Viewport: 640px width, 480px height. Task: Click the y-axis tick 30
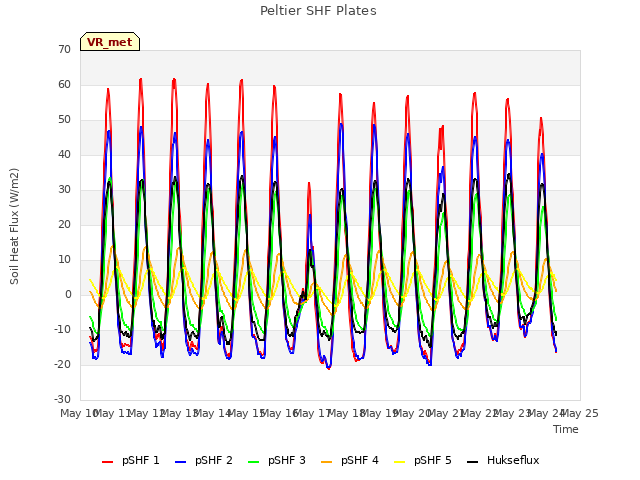64,189
